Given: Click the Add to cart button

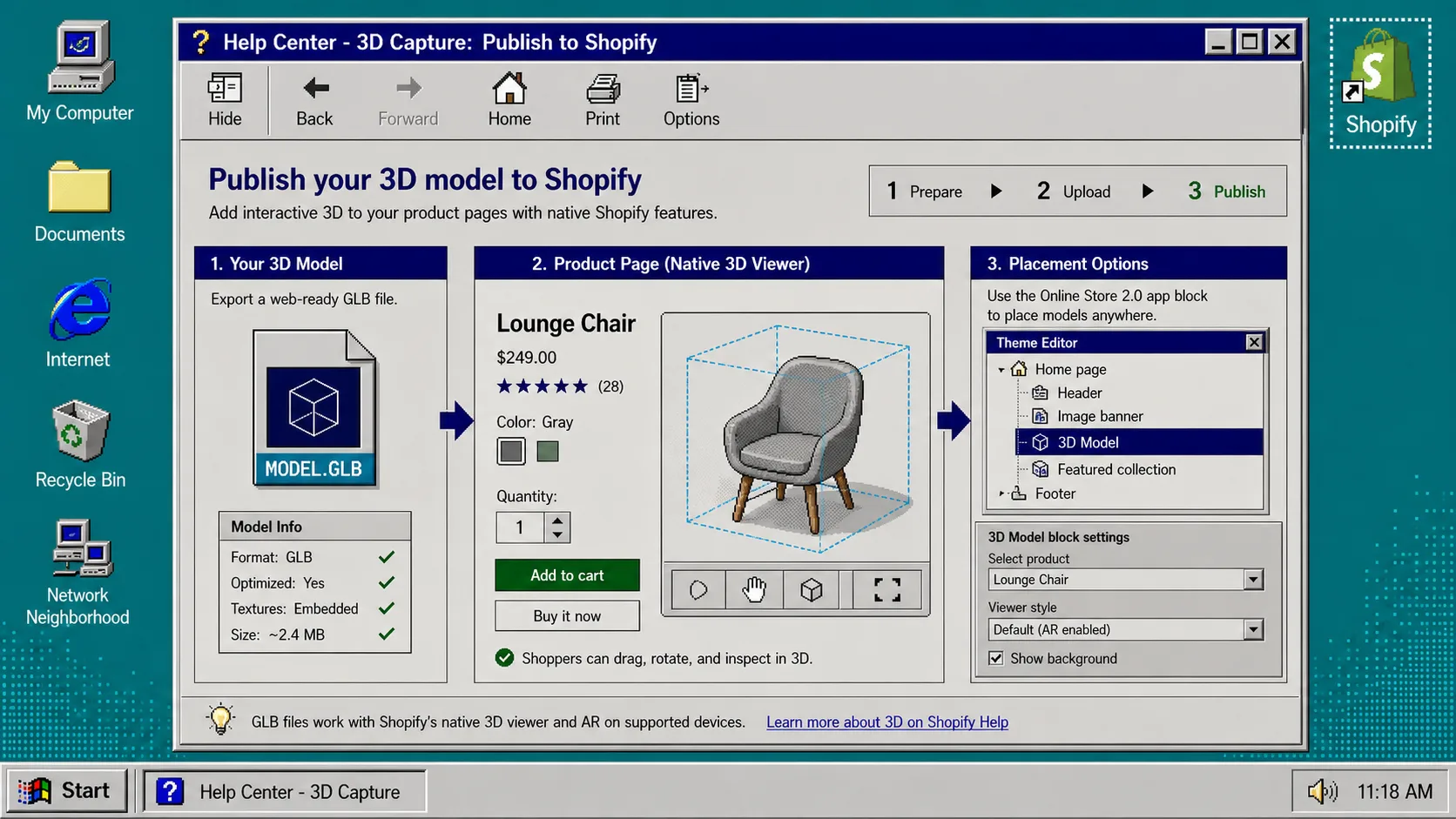Looking at the screenshot, I should (567, 575).
